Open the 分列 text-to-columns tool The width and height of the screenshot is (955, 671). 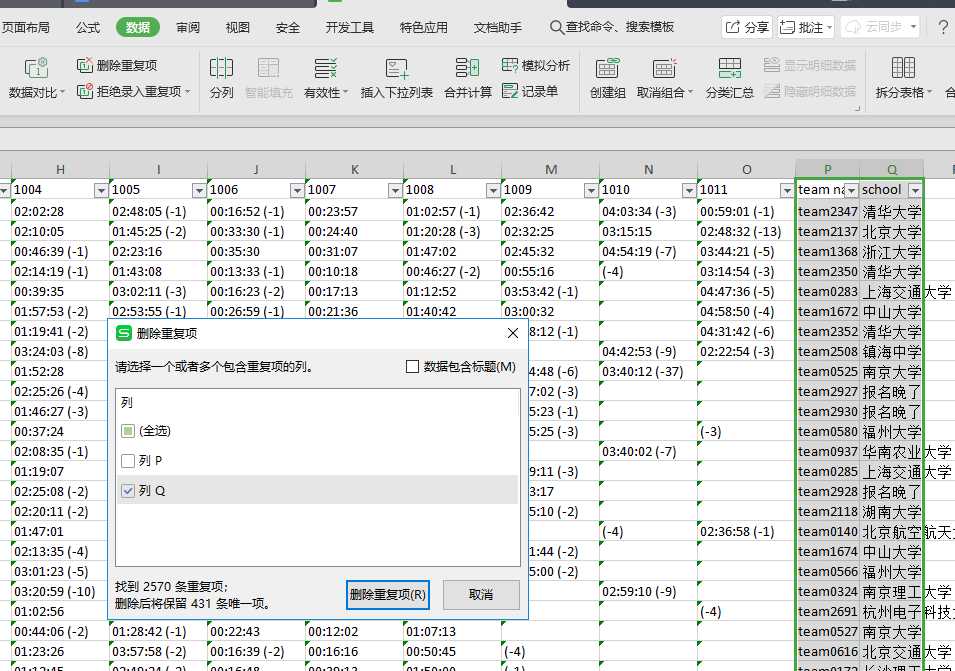point(221,78)
